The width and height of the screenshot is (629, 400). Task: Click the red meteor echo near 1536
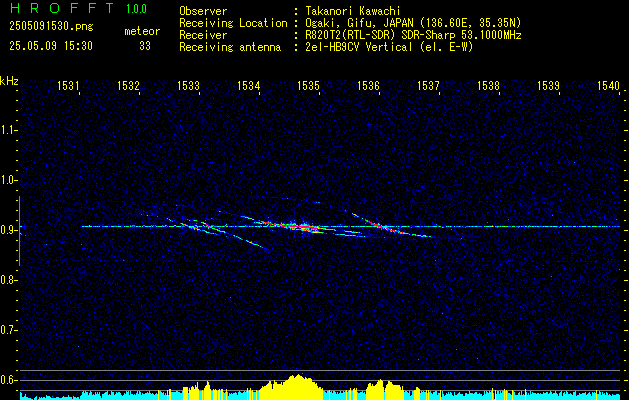386,227
